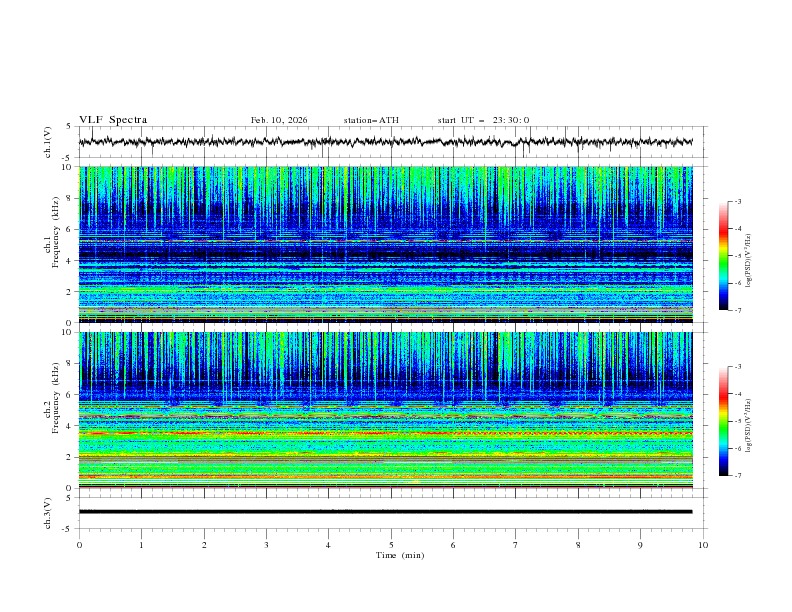Click the lower color bar's log(PSD) label

748,426
